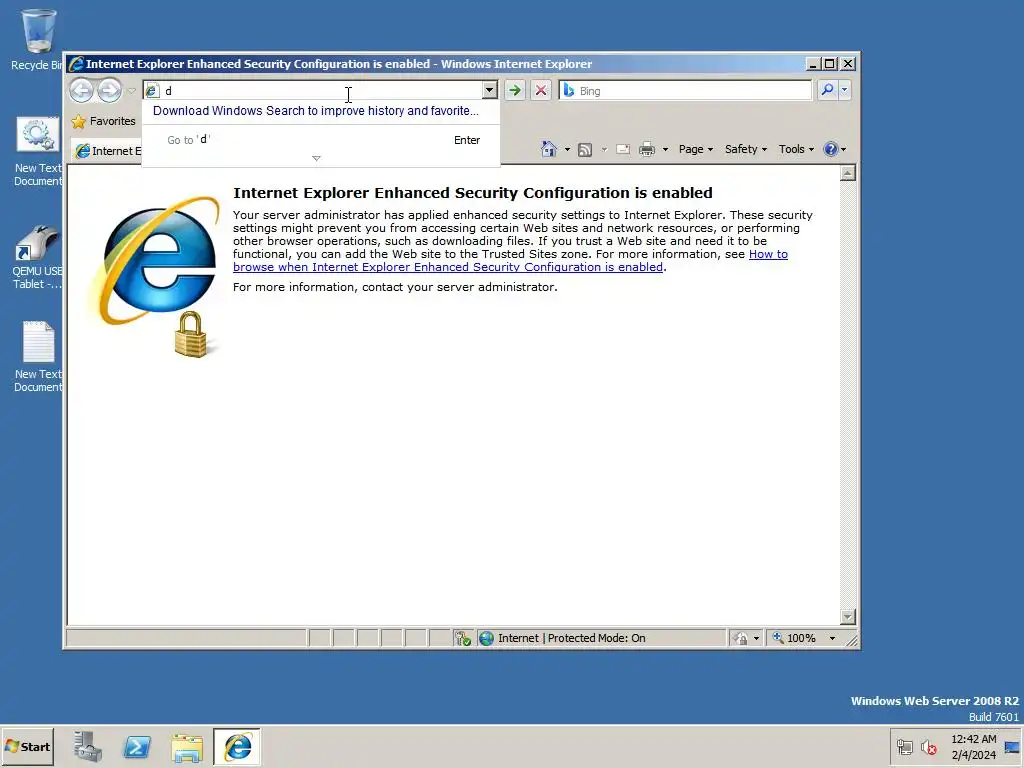Image resolution: width=1024 pixels, height=768 pixels.
Task: Click the 100% zoom level button
Action: coord(801,638)
